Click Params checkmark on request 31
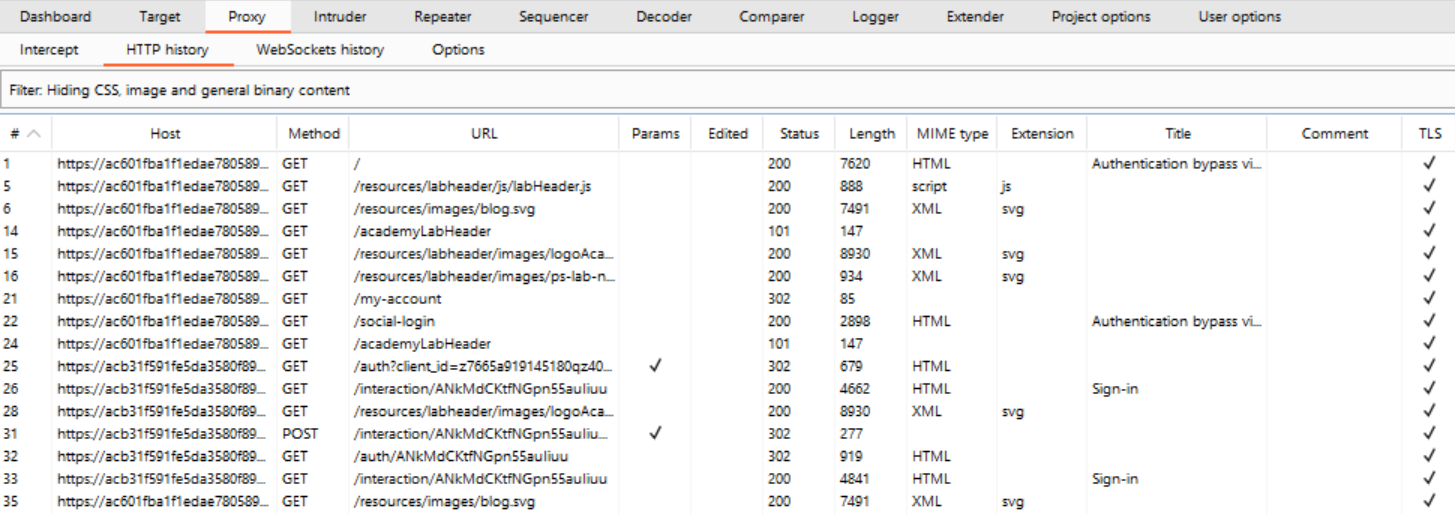The image size is (1455, 514). pyautogui.click(x=655, y=434)
